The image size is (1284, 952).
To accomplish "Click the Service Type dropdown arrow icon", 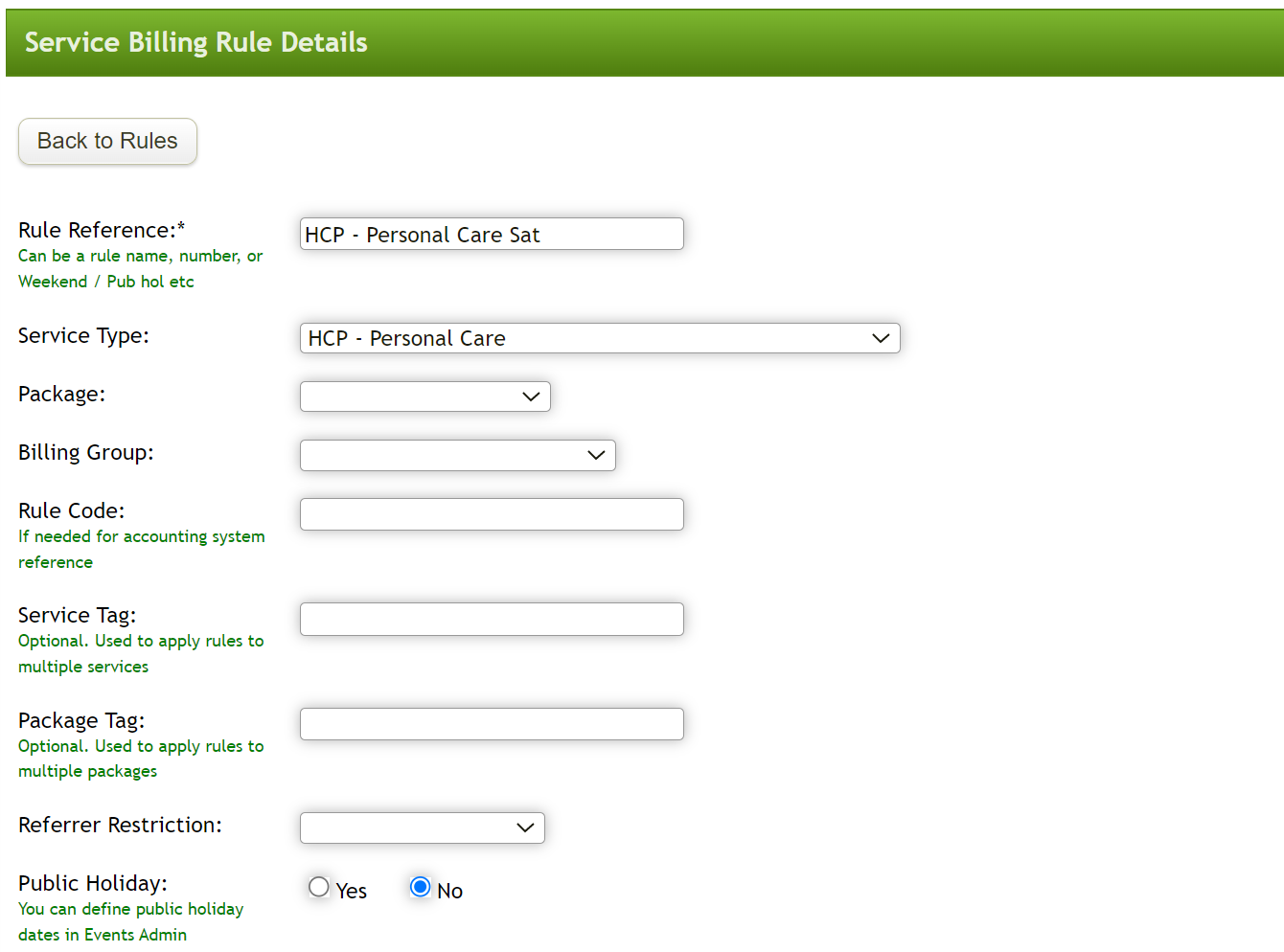I will [x=881, y=338].
